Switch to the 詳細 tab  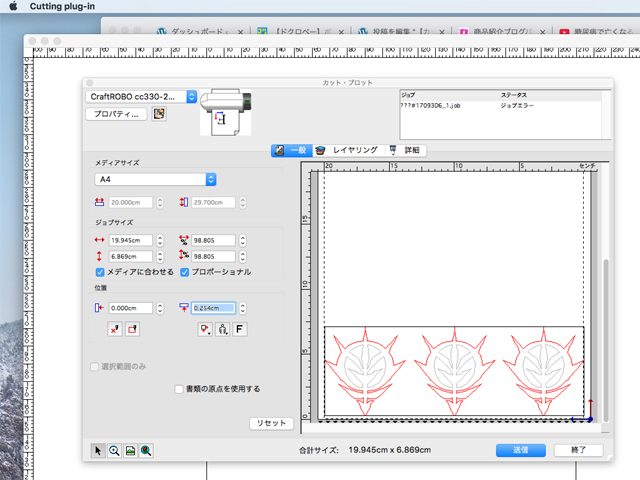405,150
